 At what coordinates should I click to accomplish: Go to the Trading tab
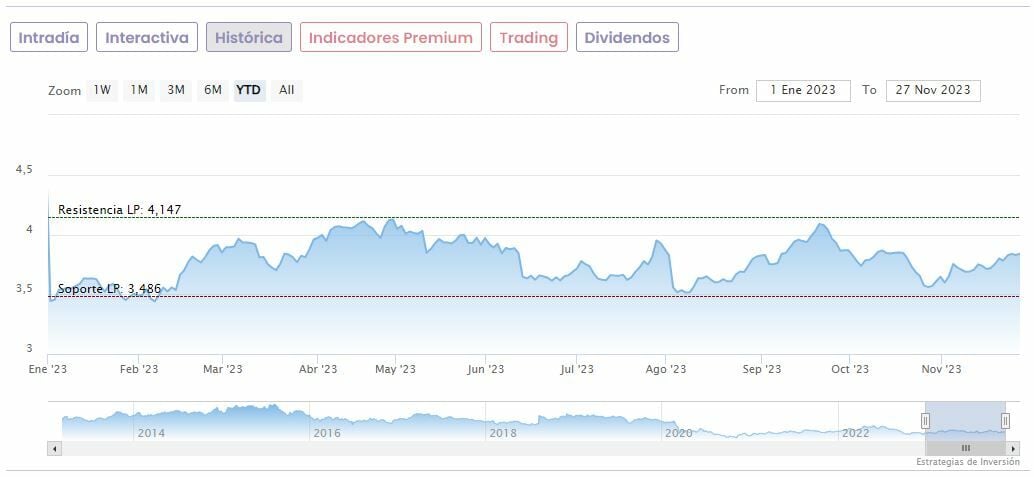[528, 38]
